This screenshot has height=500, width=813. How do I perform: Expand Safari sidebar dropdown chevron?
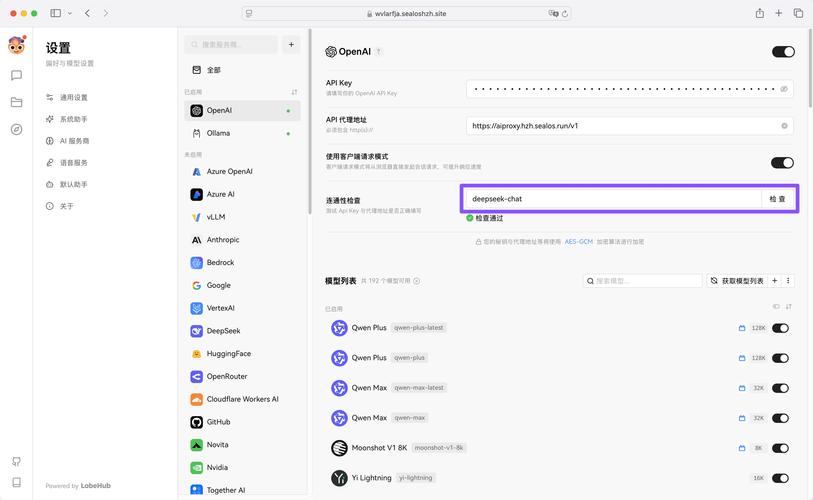pyautogui.click(x=68, y=13)
